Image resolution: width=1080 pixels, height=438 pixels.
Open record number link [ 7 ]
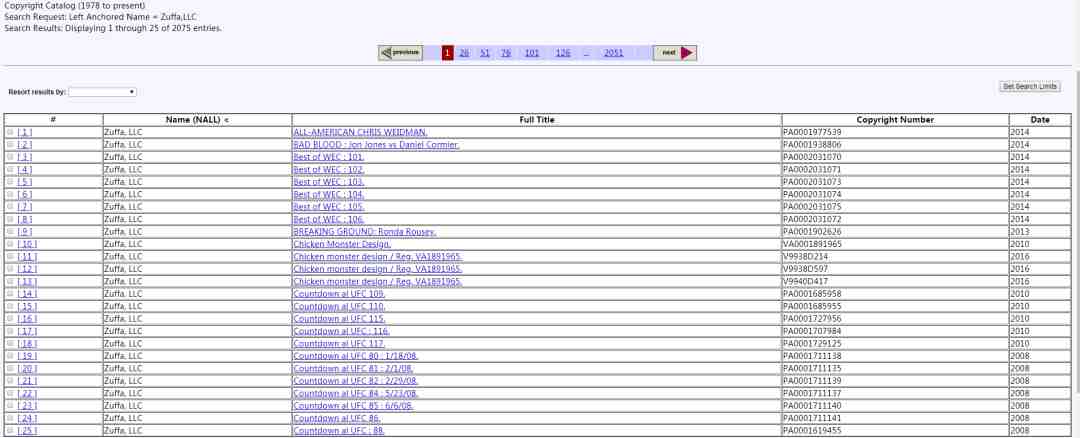(x=25, y=207)
